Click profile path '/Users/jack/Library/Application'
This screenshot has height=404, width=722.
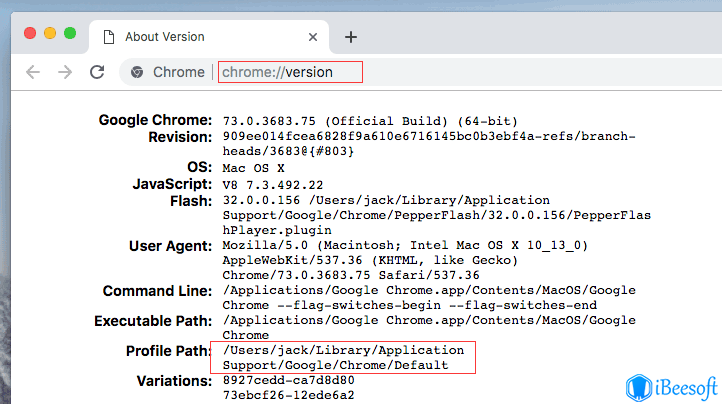pos(343,350)
